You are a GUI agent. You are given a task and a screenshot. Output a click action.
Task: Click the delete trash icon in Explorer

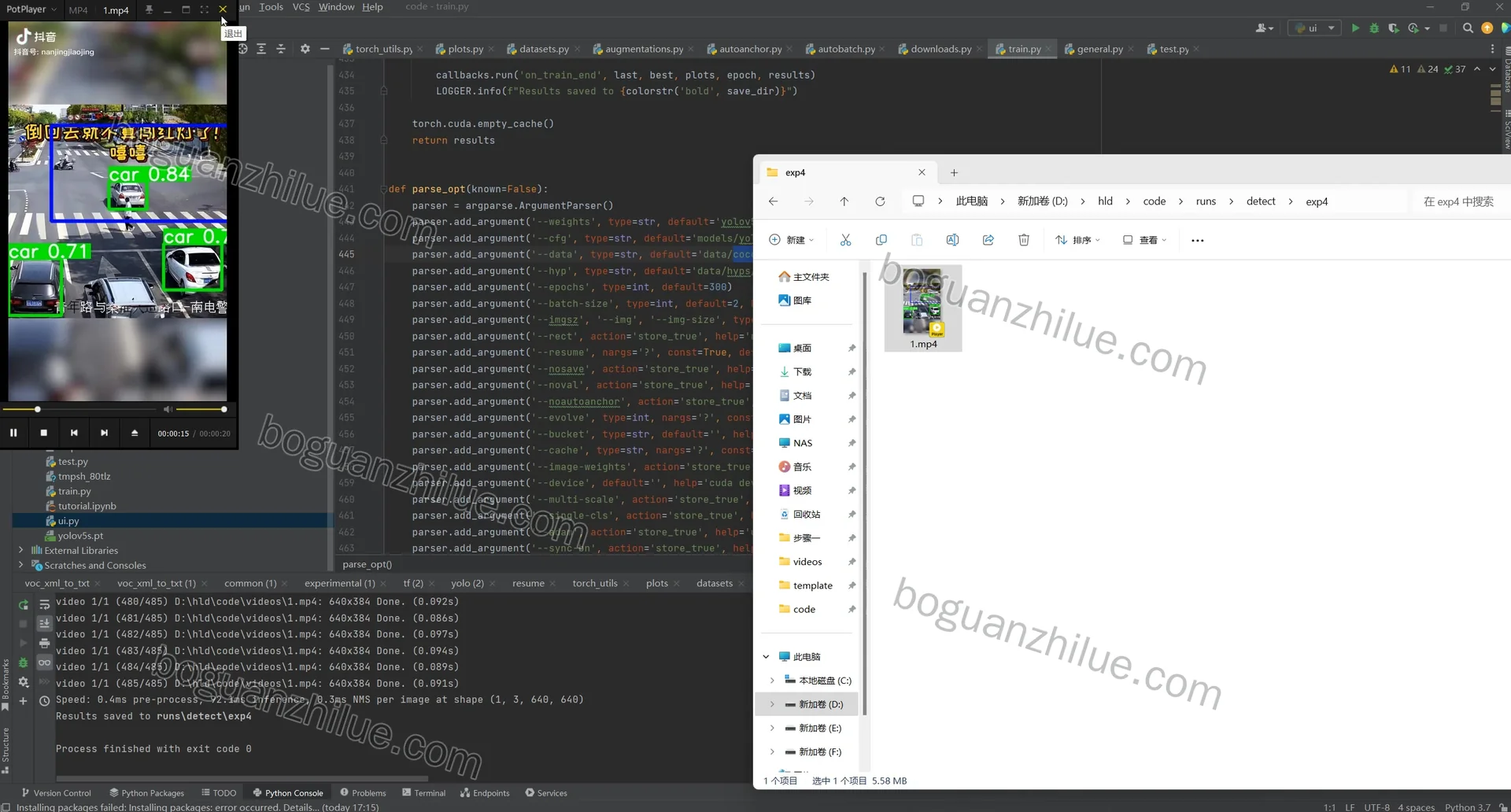pyautogui.click(x=1024, y=240)
